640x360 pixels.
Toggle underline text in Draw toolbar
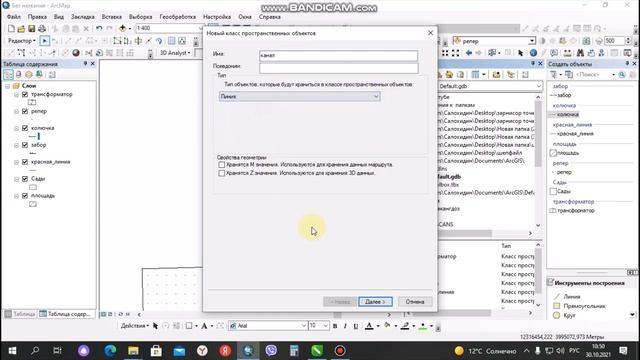[x=356, y=326]
